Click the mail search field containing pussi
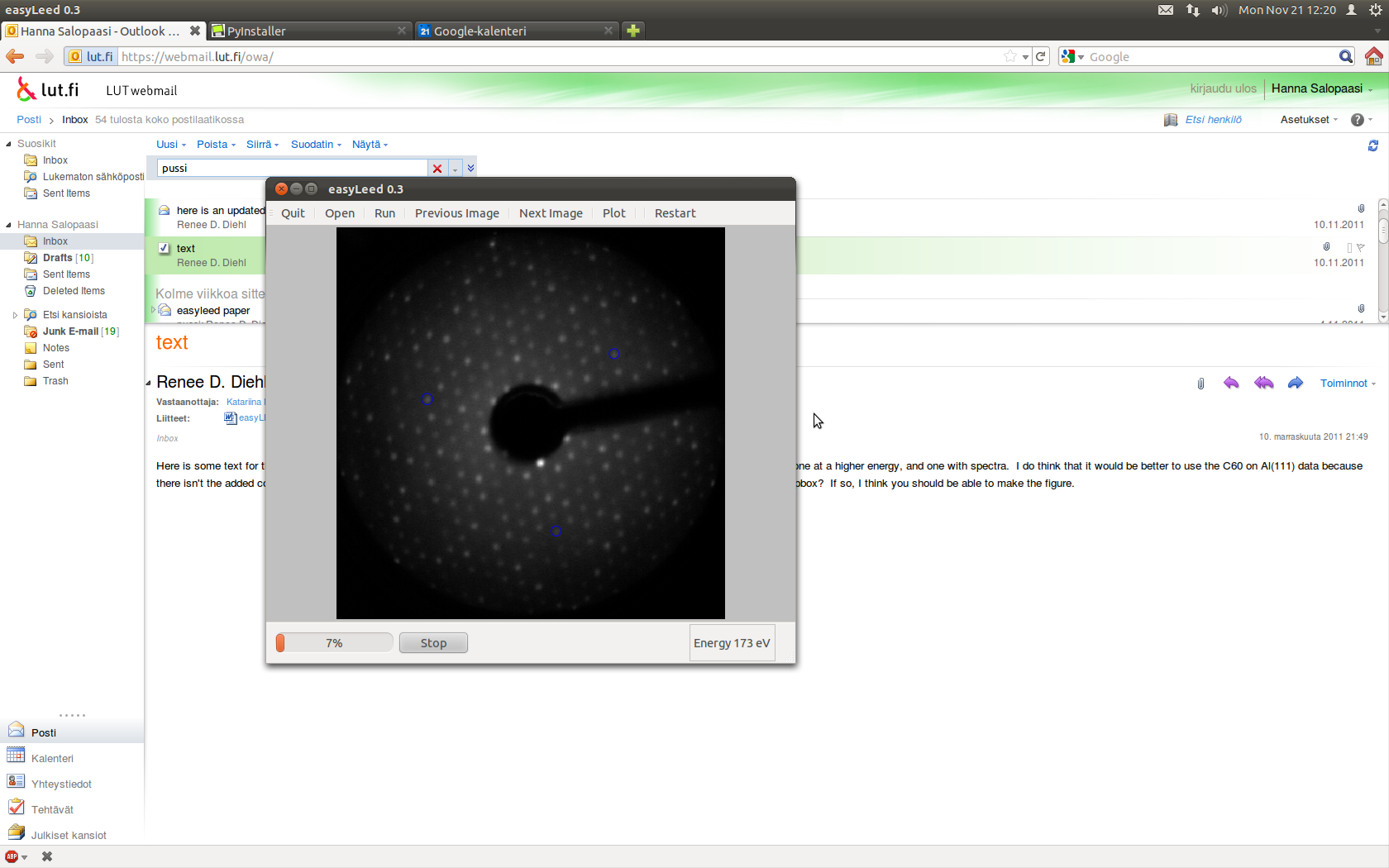This screenshot has height=868, width=1389. (292, 169)
